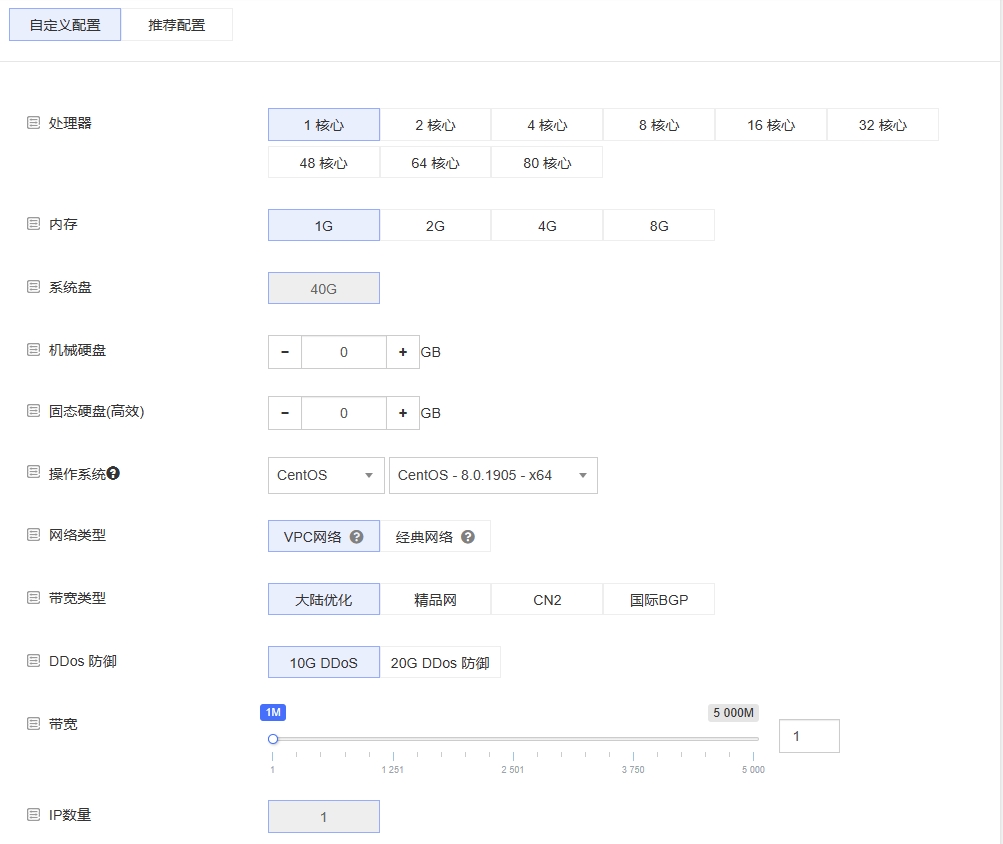This screenshot has width=1003, height=844.
Task: Click the list icon beside IP数量
Action: point(33,815)
